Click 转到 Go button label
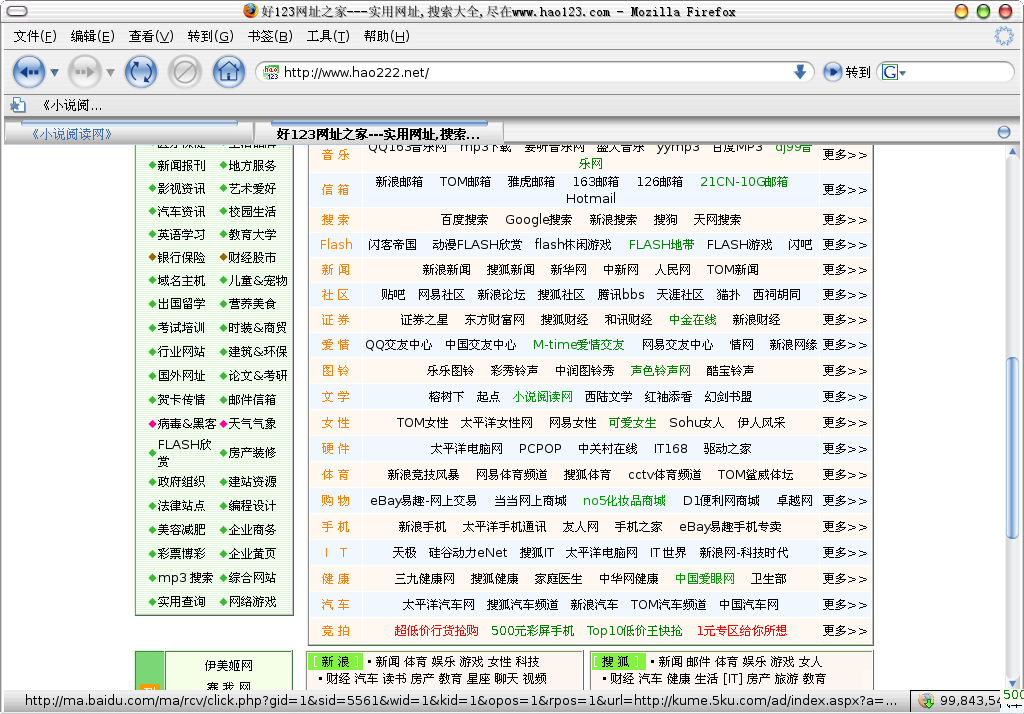Screen dimensions: 1024x714 click(858, 72)
